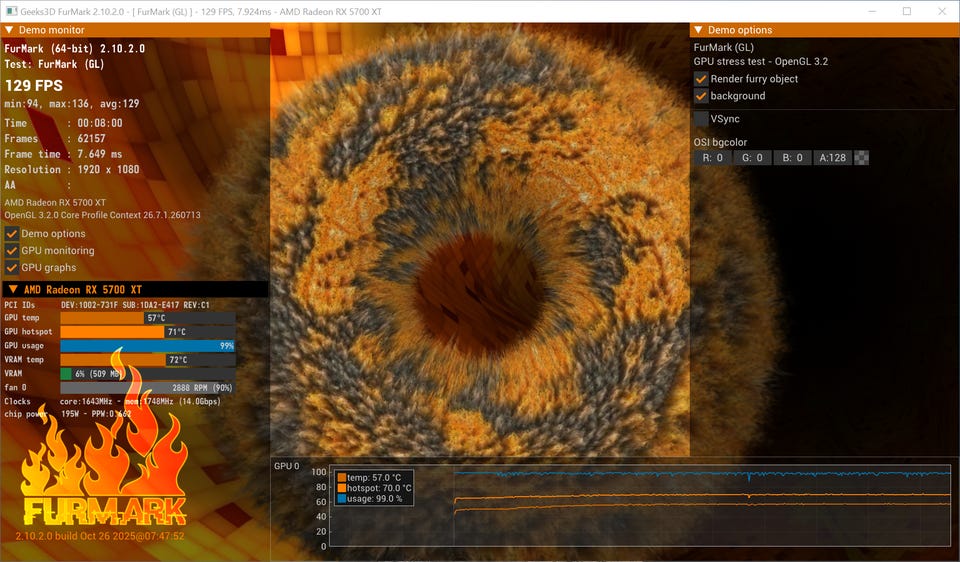Click the GPU 0 graph label
The image size is (960, 562).
[x=287, y=466]
